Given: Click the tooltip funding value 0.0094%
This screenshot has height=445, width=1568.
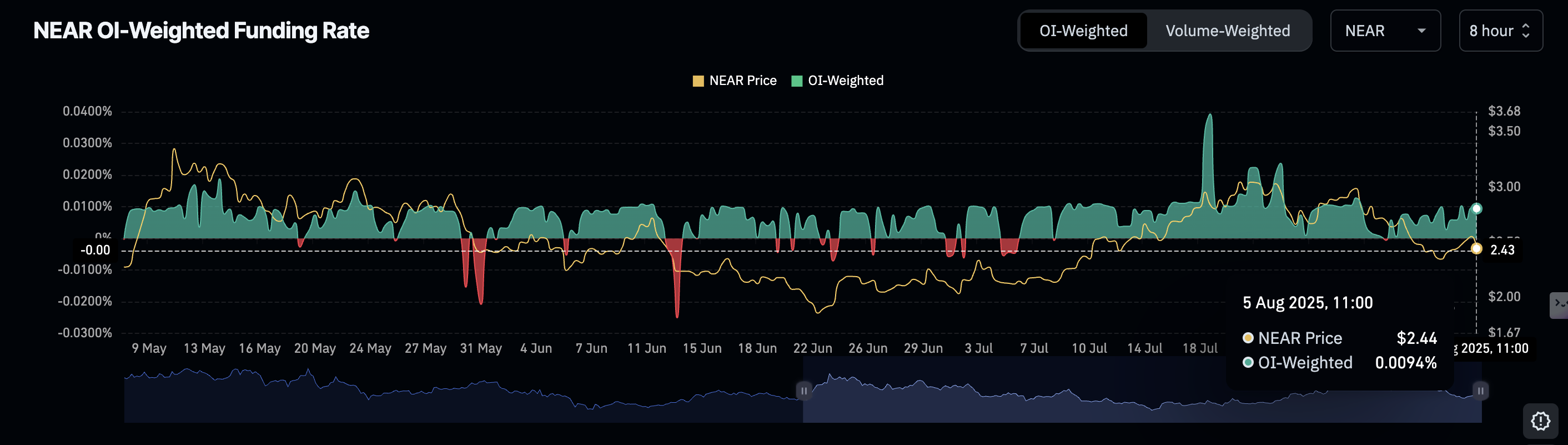Looking at the screenshot, I should coord(1405,363).
